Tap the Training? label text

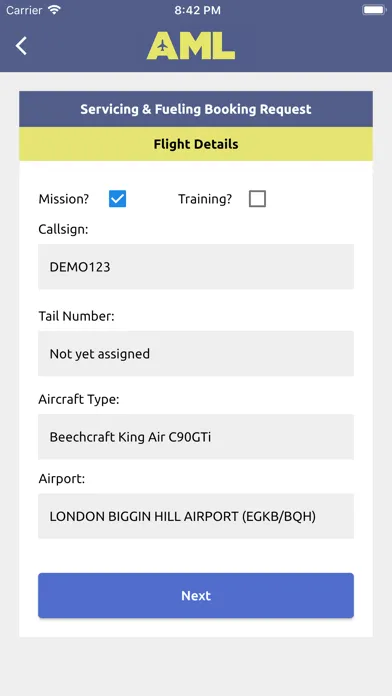(205, 199)
